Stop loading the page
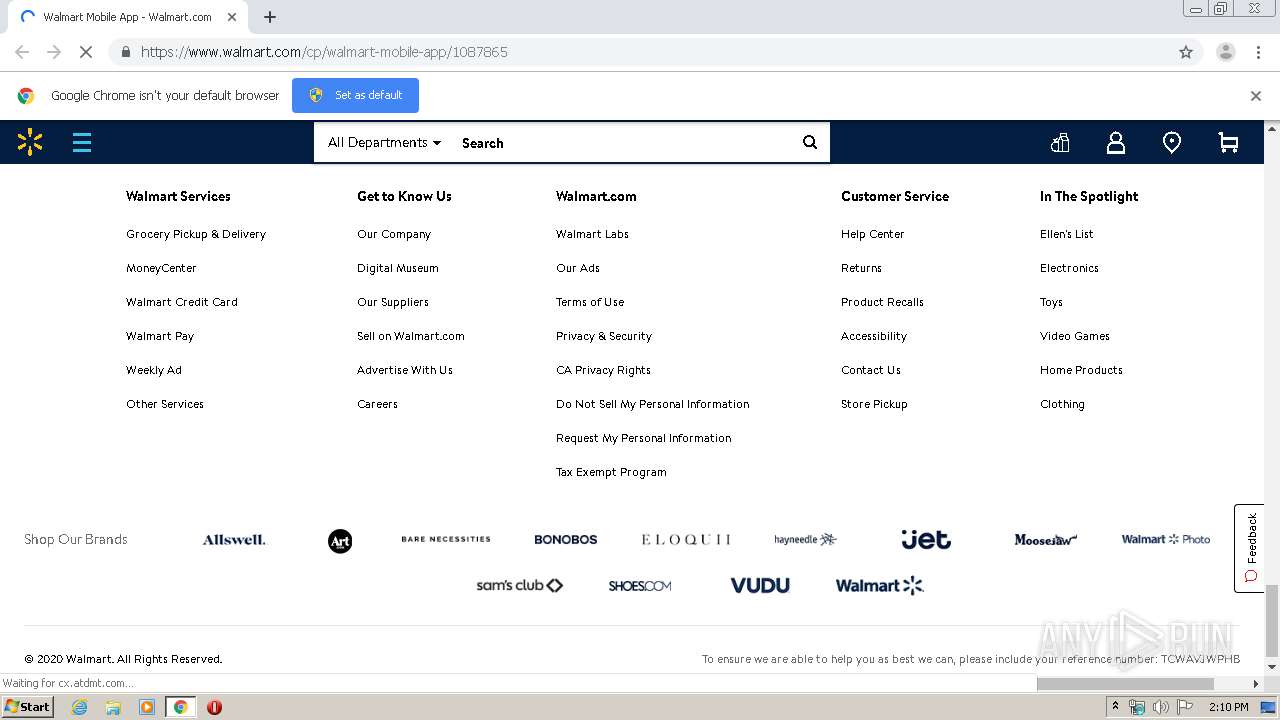 (x=86, y=52)
